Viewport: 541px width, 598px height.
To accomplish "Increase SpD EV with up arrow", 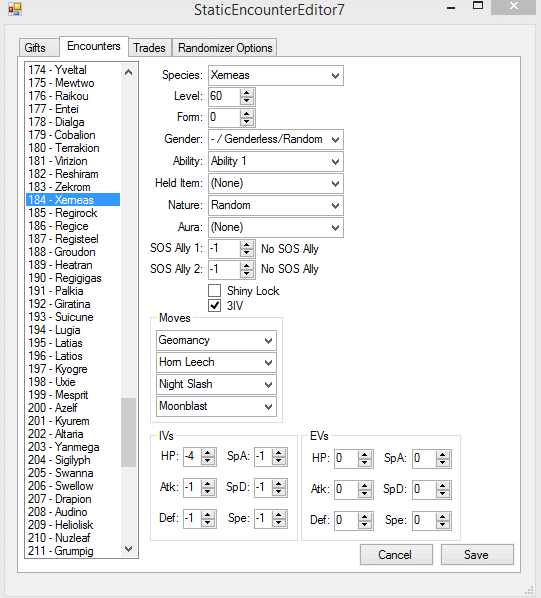I will coord(443,485).
